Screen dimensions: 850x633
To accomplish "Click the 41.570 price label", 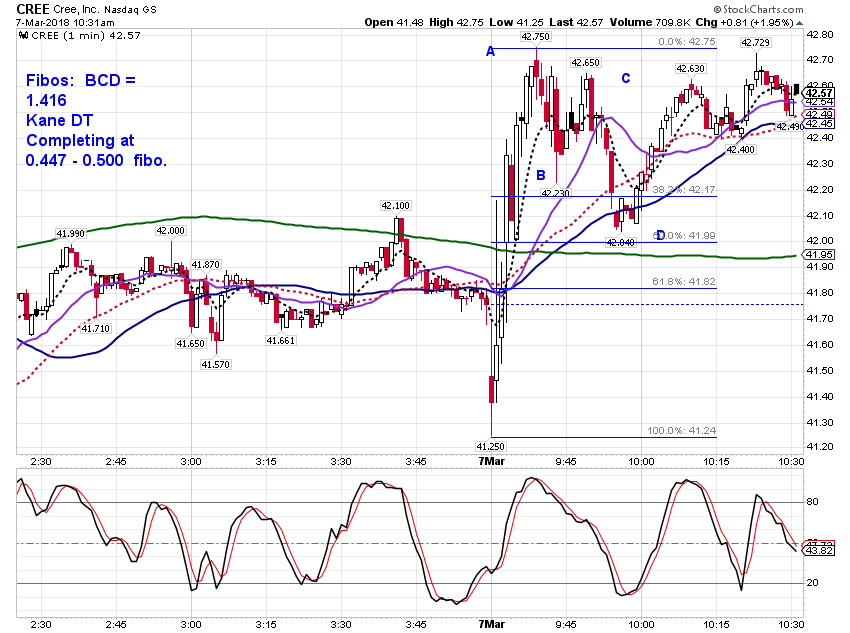I will (216, 365).
